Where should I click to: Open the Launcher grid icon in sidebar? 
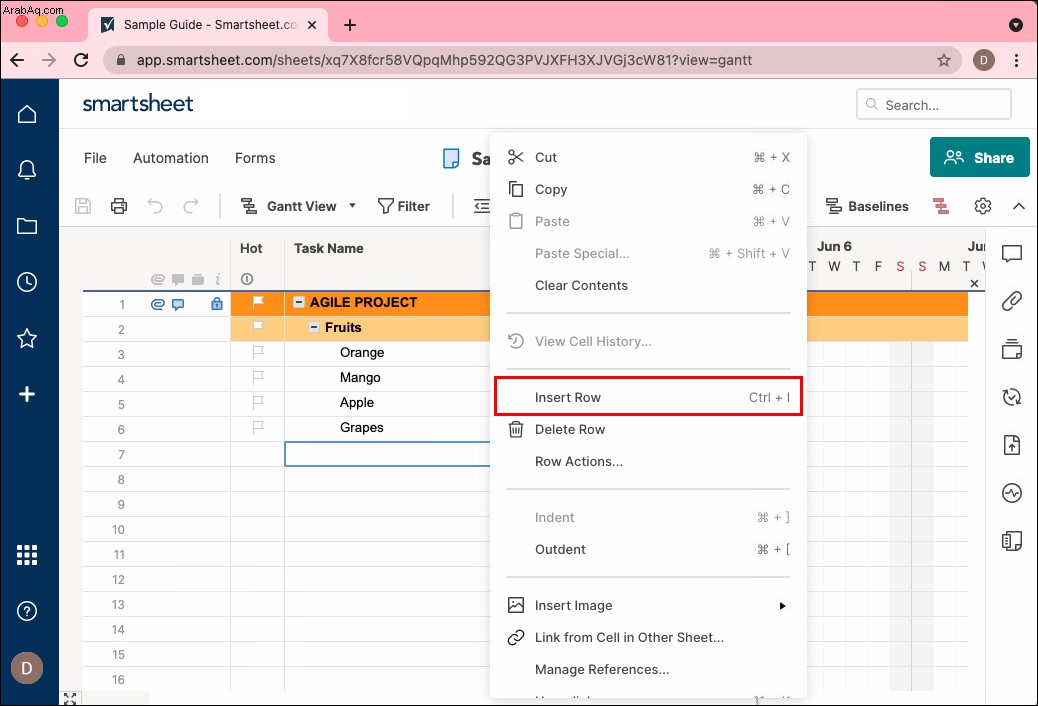(x=26, y=555)
